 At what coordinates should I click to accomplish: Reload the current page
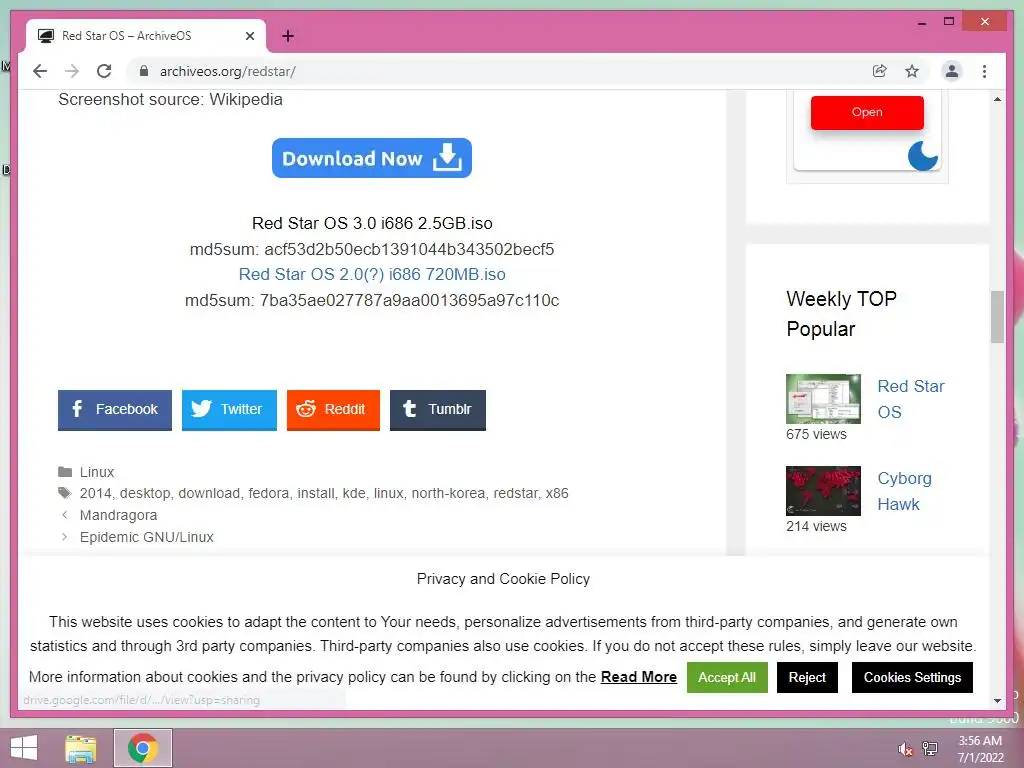tap(104, 71)
